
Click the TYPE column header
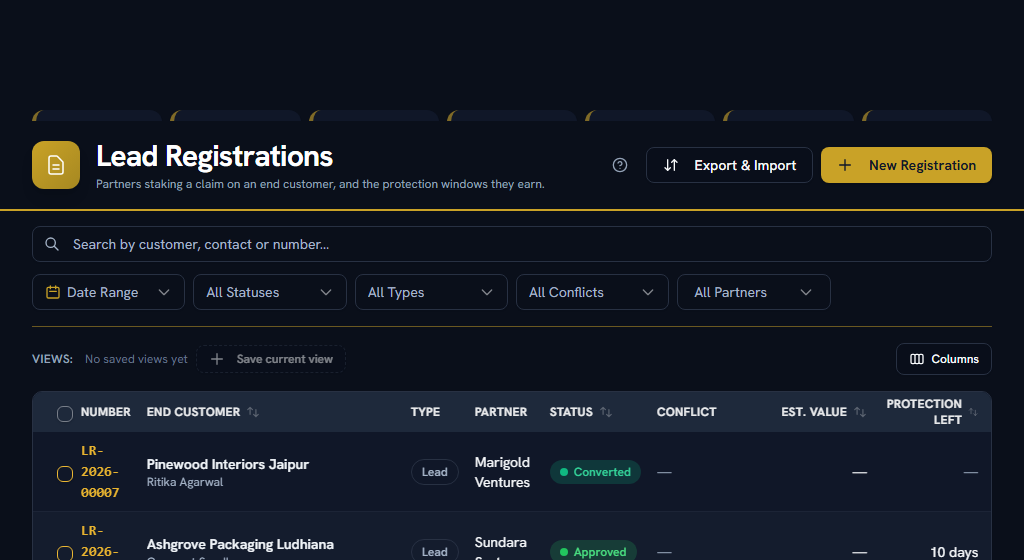425,412
